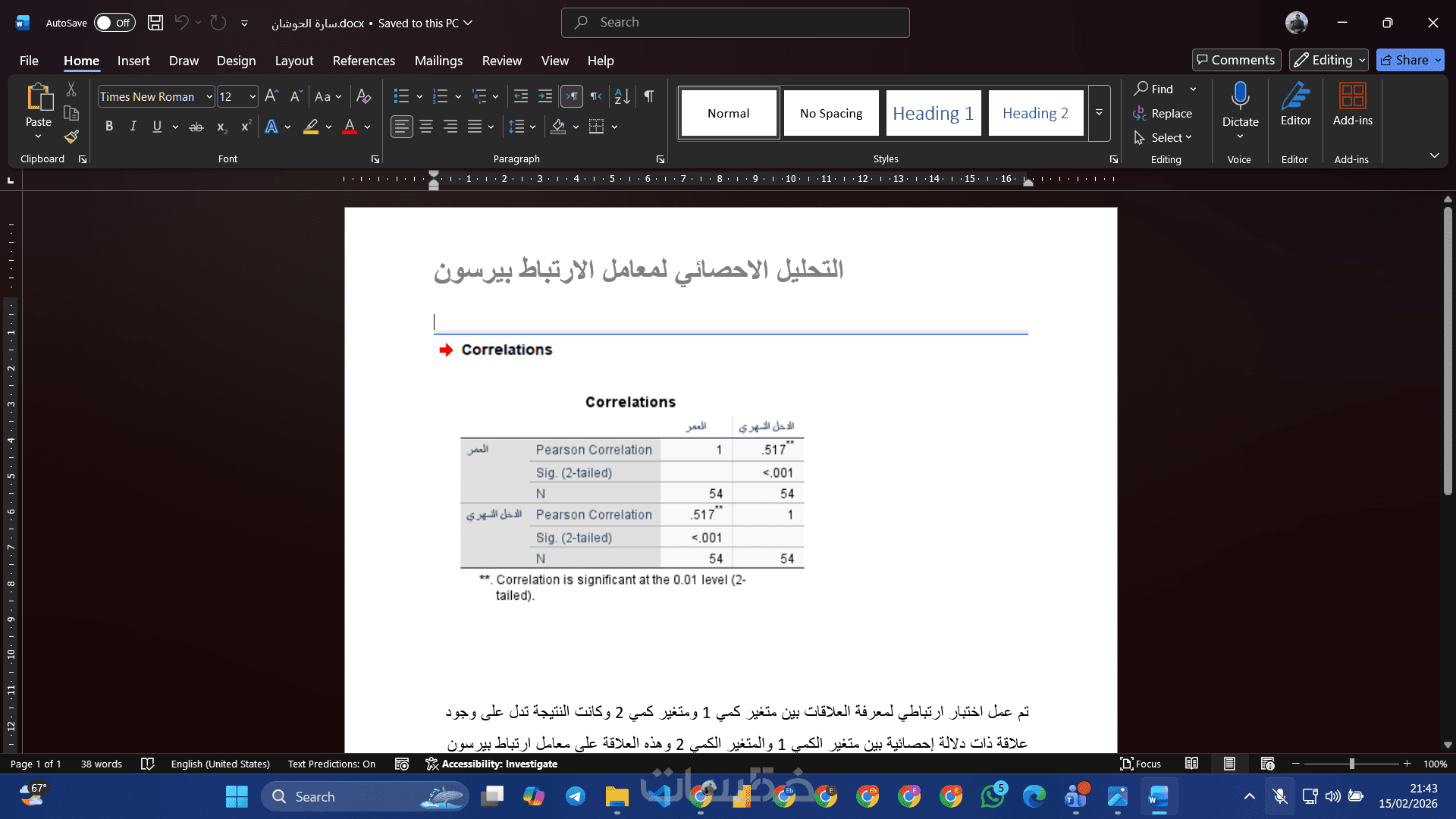The image size is (1456, 819).
Task: Open the font name dropdown
Action: tap(209, 97)
